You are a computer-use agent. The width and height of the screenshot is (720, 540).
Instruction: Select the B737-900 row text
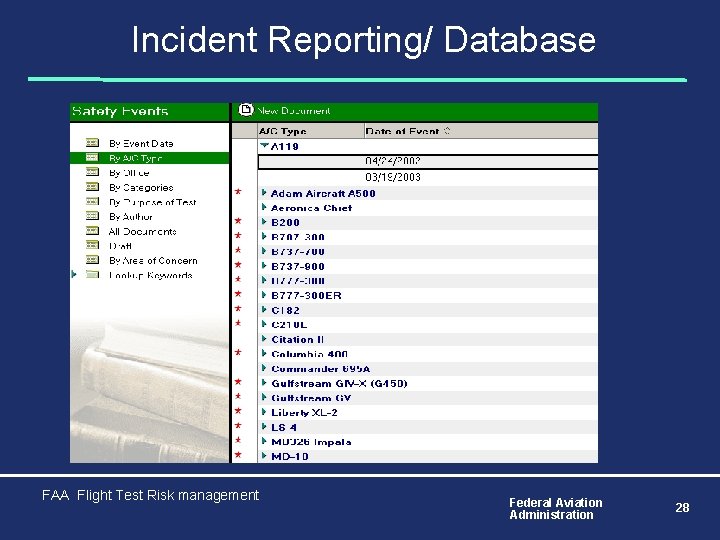coord(298,266)
